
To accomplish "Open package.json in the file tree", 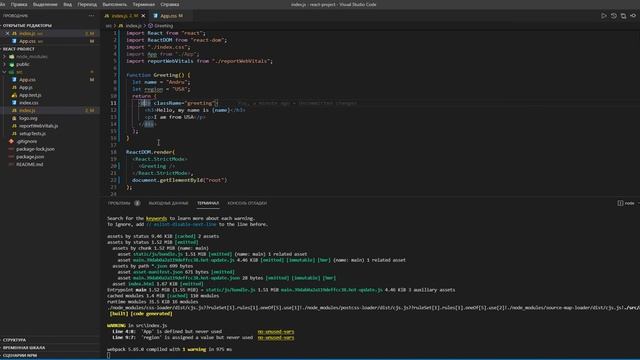I will pyautogui.click(x=30, y=157).
